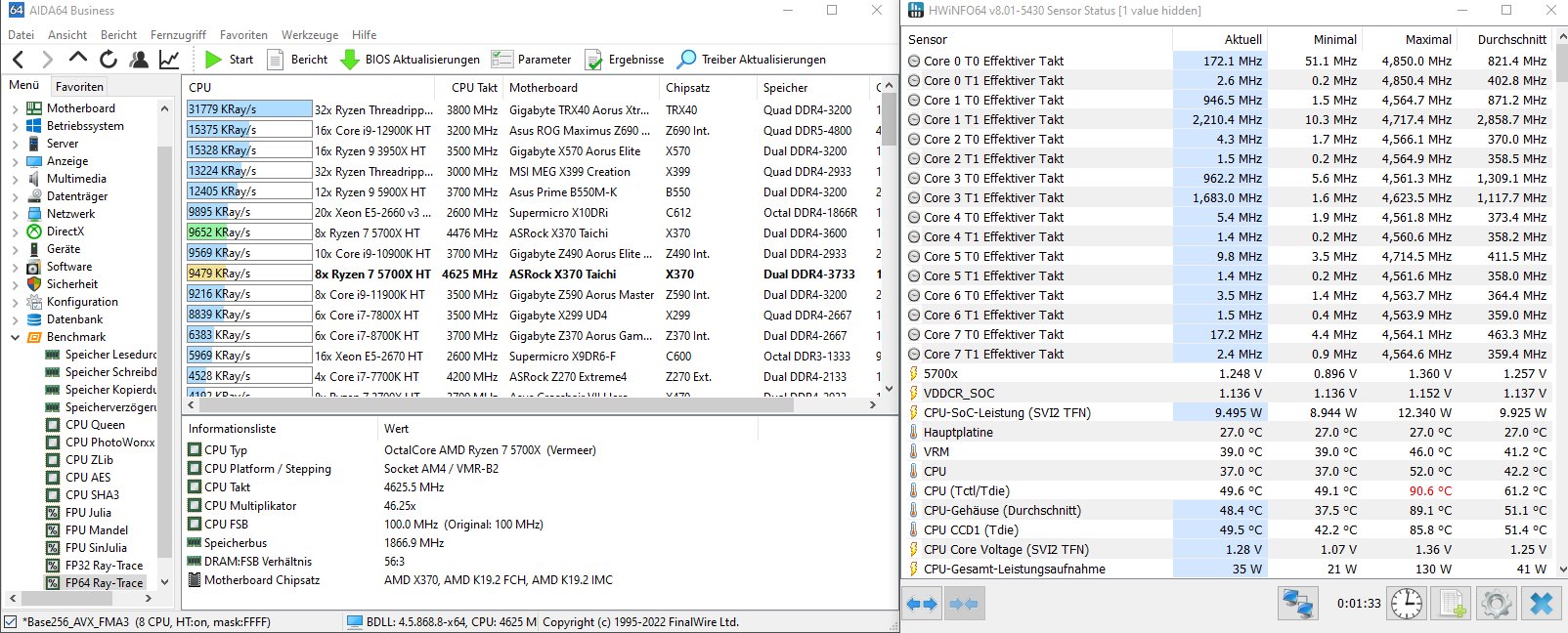The height and width of the screenshot is (633, 1568).
Task: Select FPU Julia benchmark
Action: pyautogui.click(x=88, y=513)
